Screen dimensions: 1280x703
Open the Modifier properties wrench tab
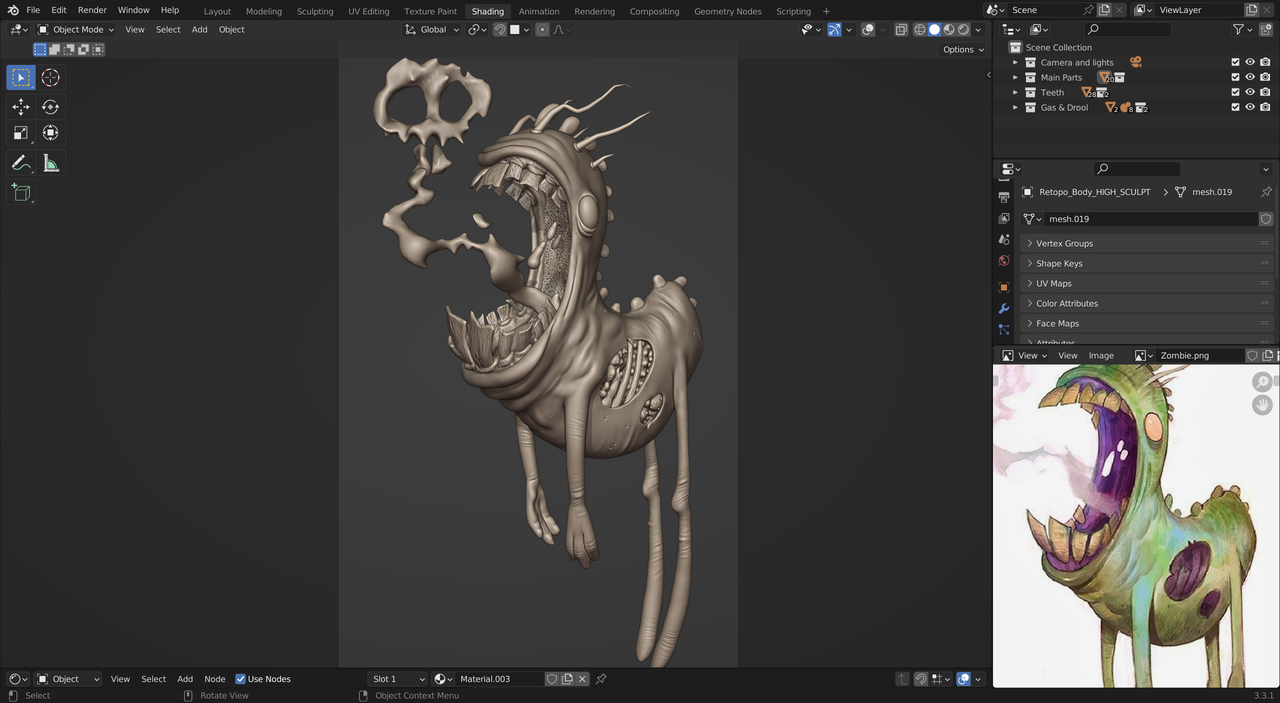pyautogui.click(x=1004, y=308)
